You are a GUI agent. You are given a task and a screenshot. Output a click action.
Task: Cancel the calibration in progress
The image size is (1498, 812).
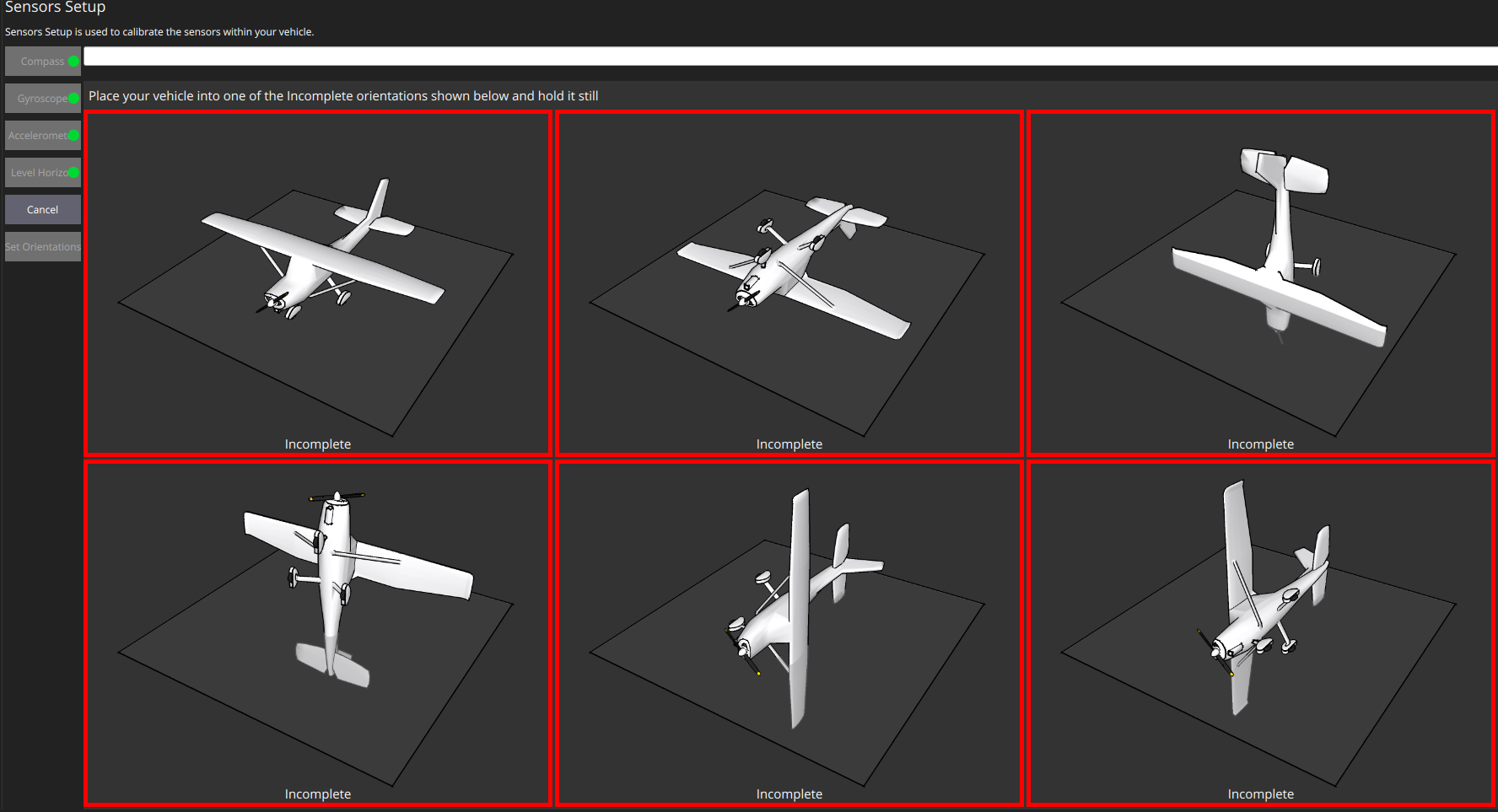pyautogui.click(x=42, y=210)
